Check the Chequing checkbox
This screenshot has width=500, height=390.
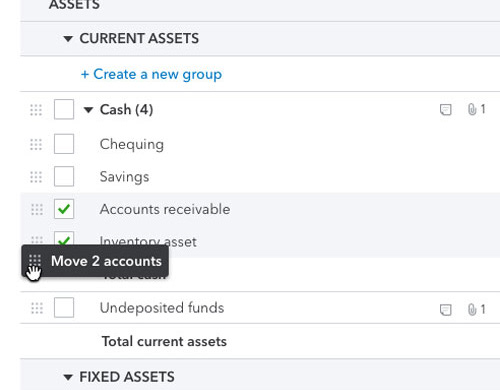coord(64,144)
